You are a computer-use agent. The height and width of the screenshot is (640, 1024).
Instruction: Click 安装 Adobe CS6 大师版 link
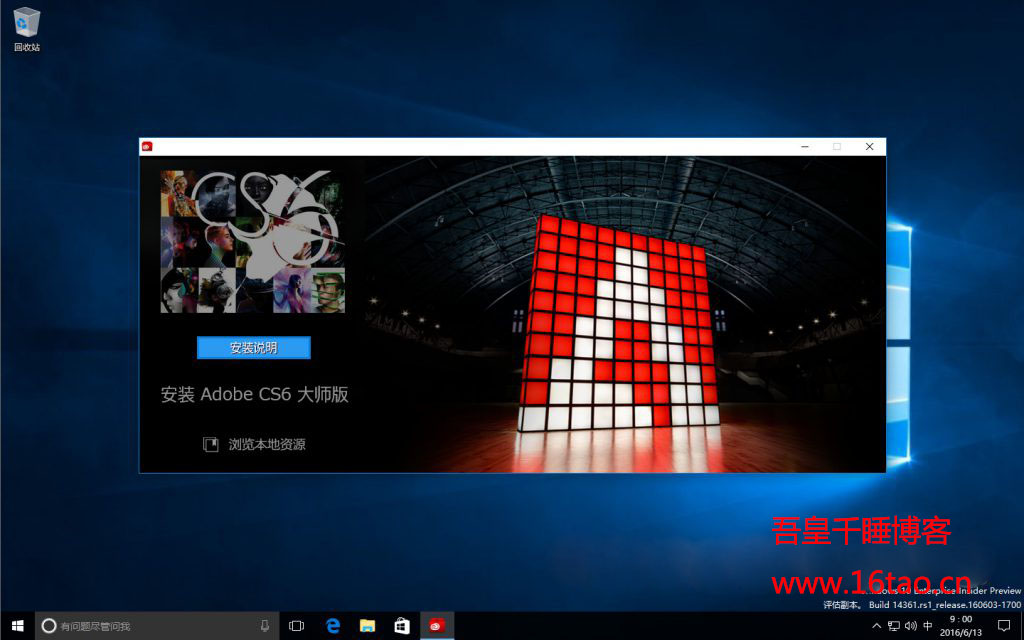[x=254, y=395]
